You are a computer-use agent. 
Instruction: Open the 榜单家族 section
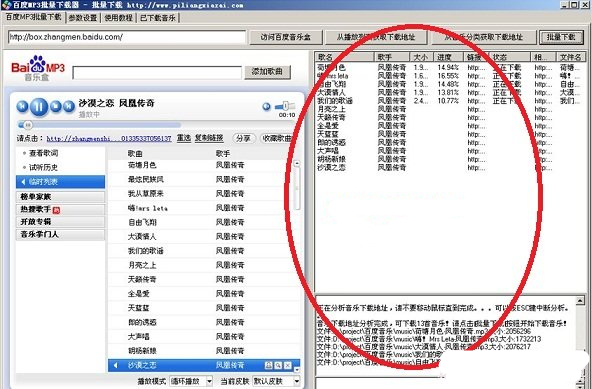[x=60, y=197]
